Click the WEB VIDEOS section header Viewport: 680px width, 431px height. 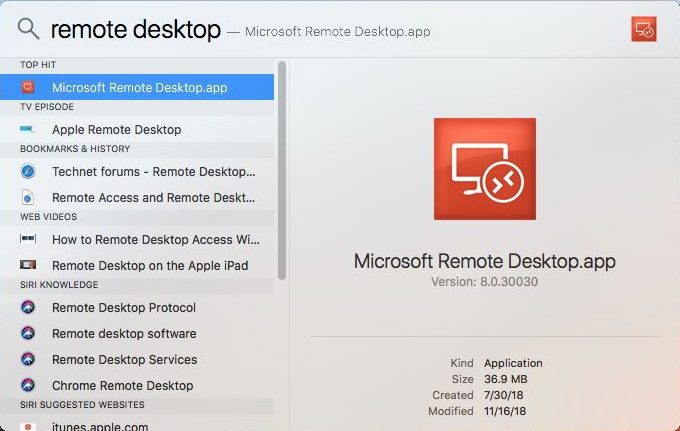(48, 217)
